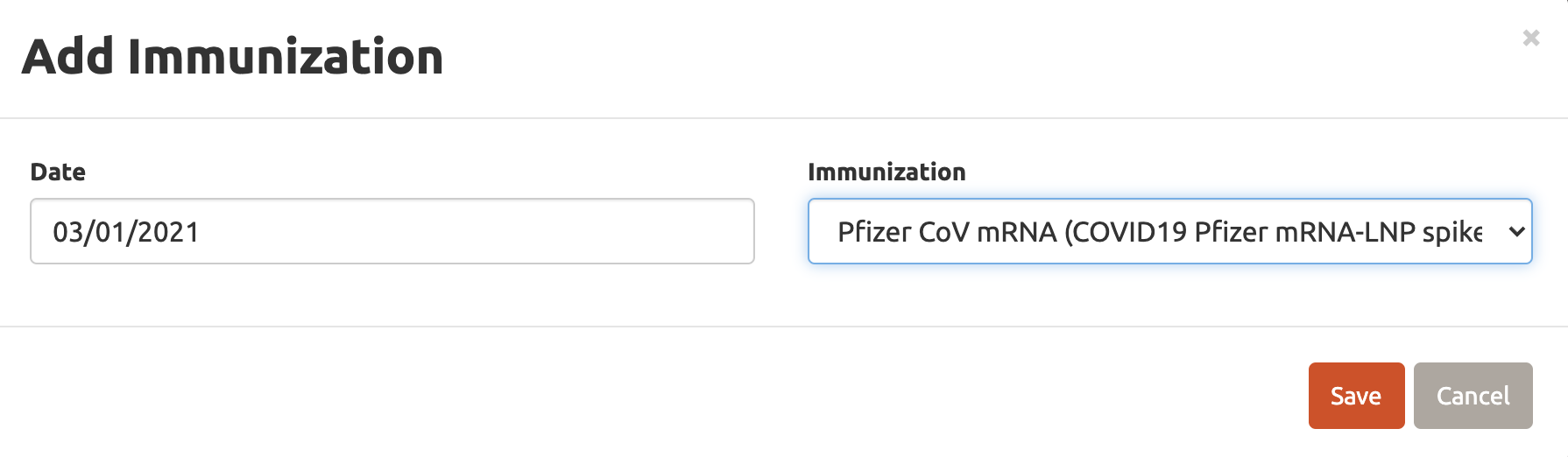Save the immunization record

click(1355, 396)
